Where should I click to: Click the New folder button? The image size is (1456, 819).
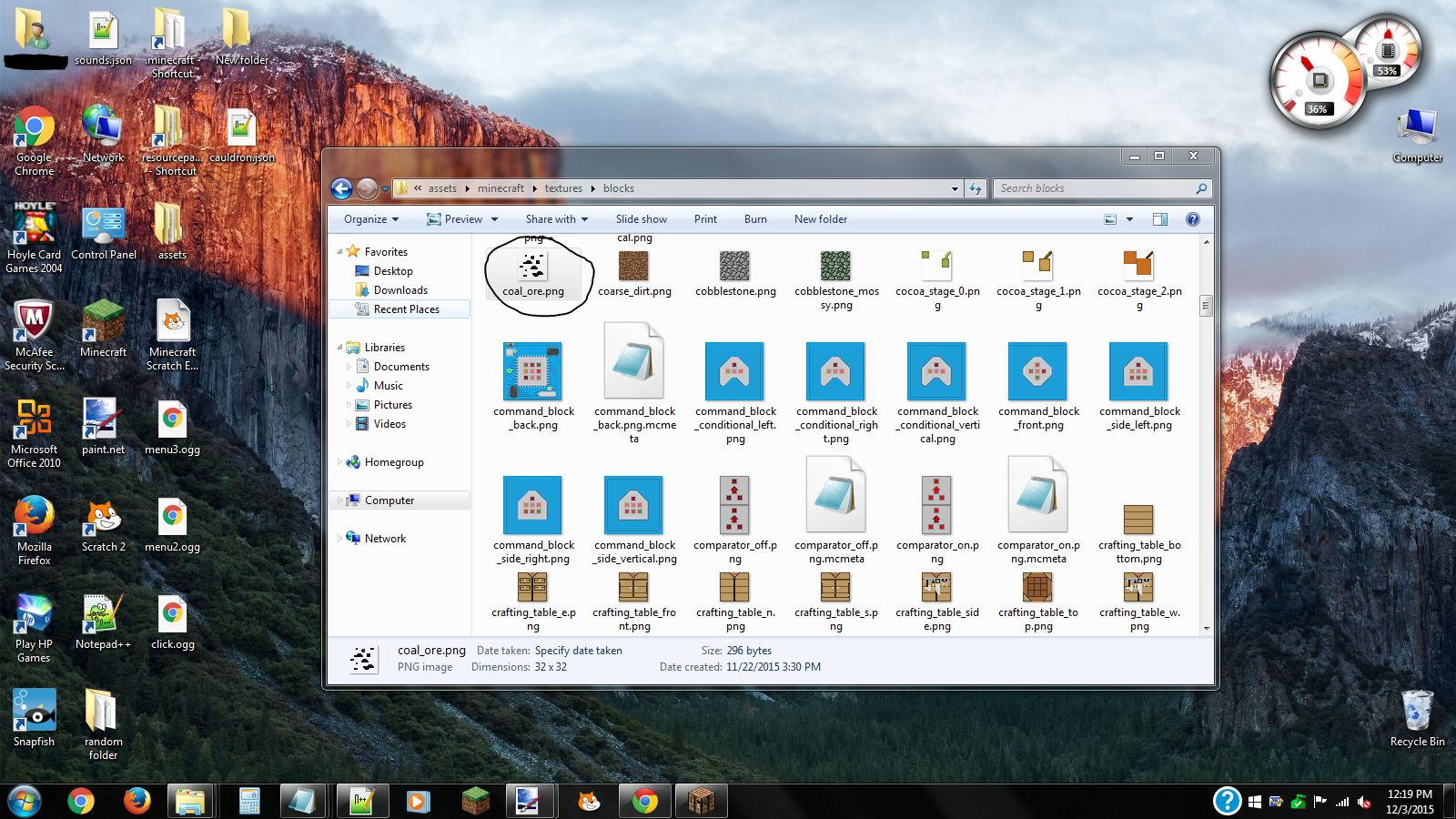[820, 219]
